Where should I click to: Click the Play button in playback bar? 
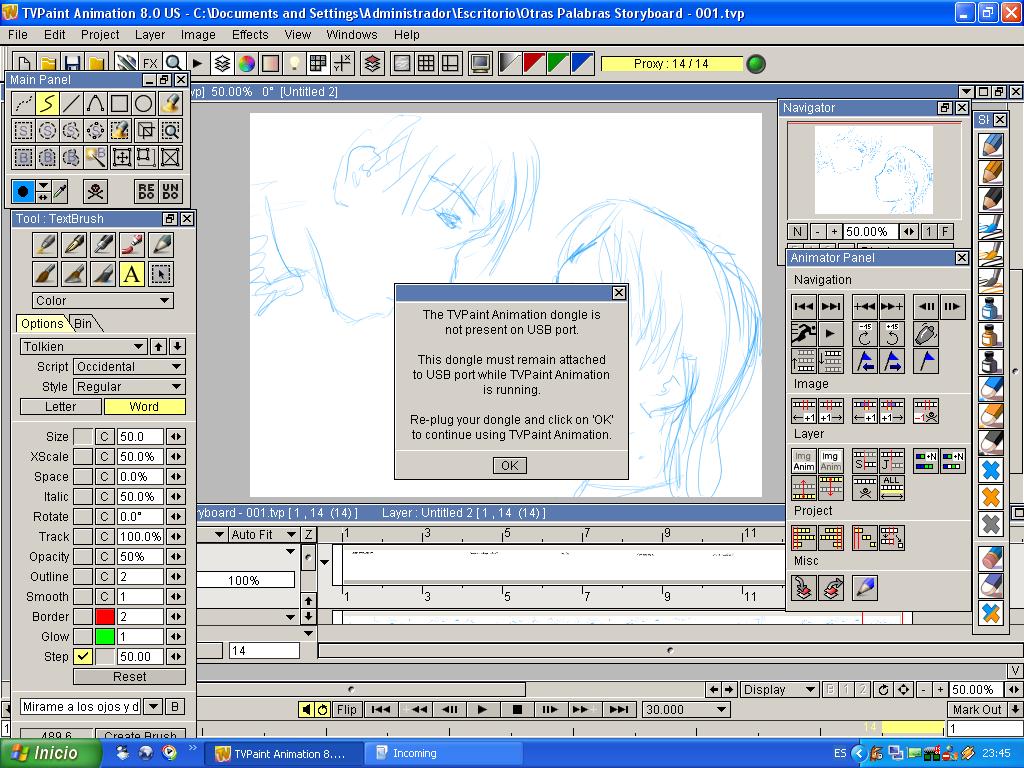tap(482, 709)
